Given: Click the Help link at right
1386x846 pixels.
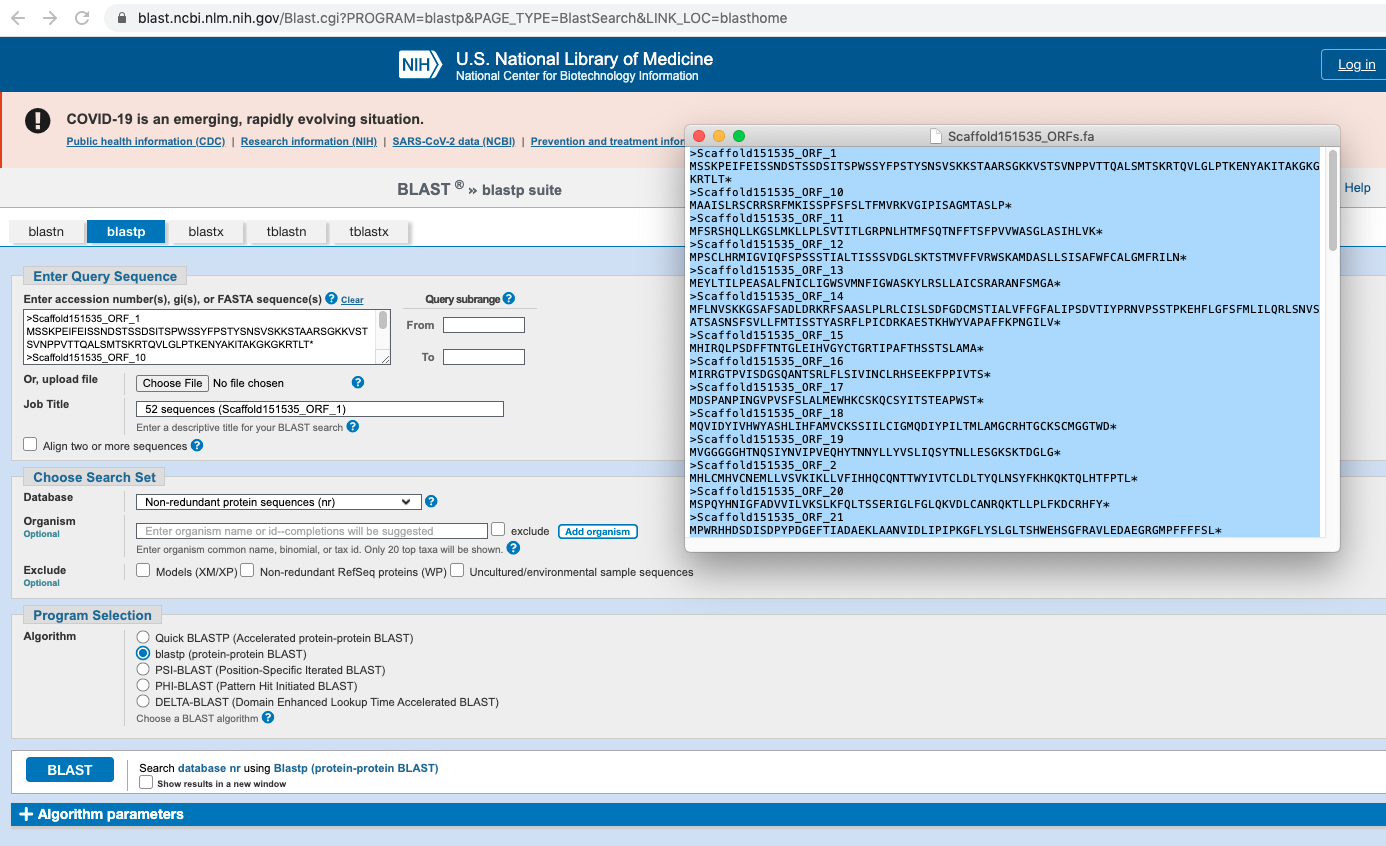Looking at the screenshot, I should (x=1357, y=187).
